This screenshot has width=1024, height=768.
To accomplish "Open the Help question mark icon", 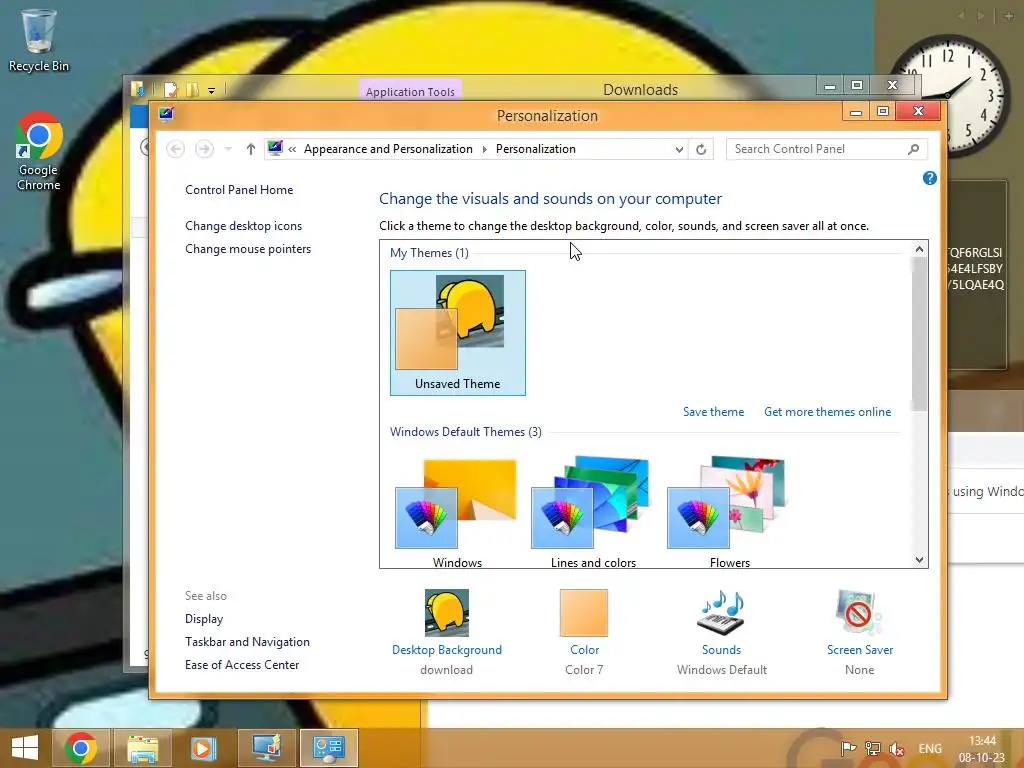I will (x=929, y=178).
